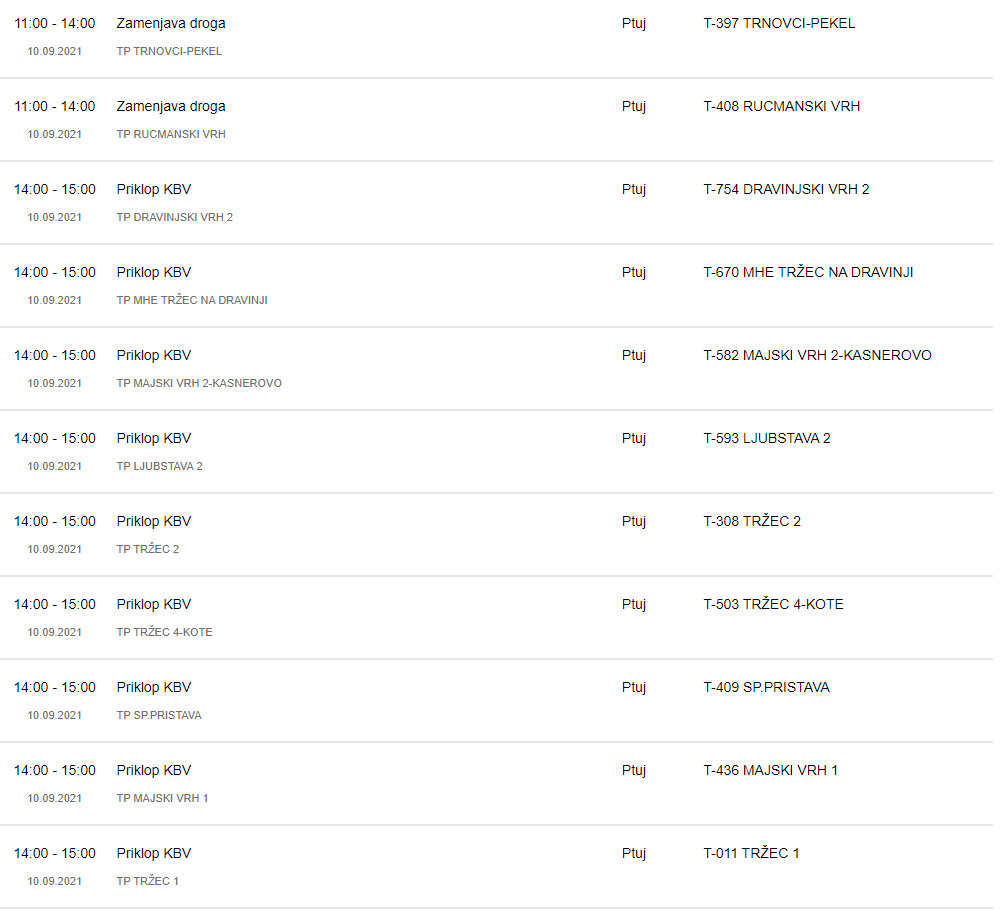Open the T-436 MAJSKI VRH 1 entry
Image resolution: width=1000 pixels, height=918 pixels.
(x=770, y=770)
